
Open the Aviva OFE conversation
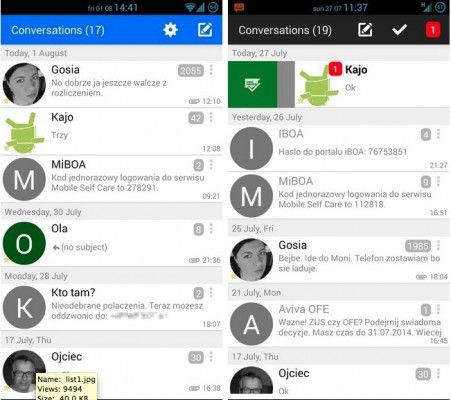[339, 324]
